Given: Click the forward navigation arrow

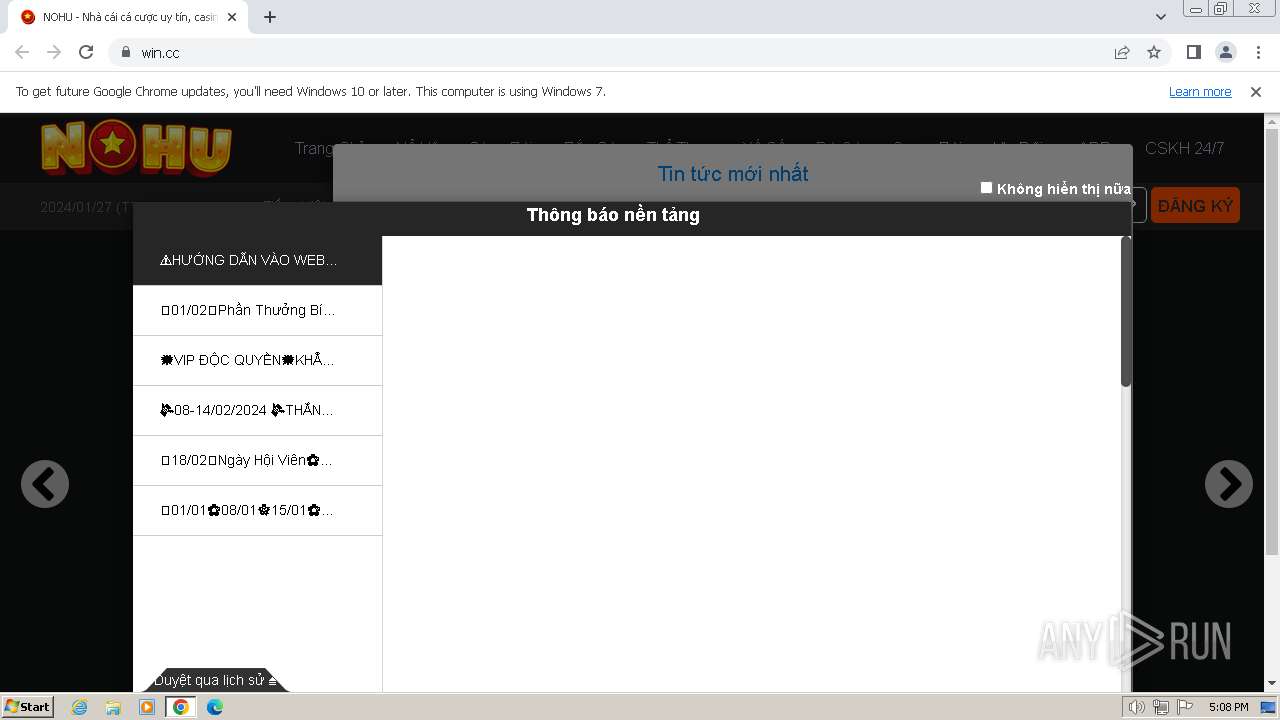Looking at the screenshot, I should tap(54, 52).
